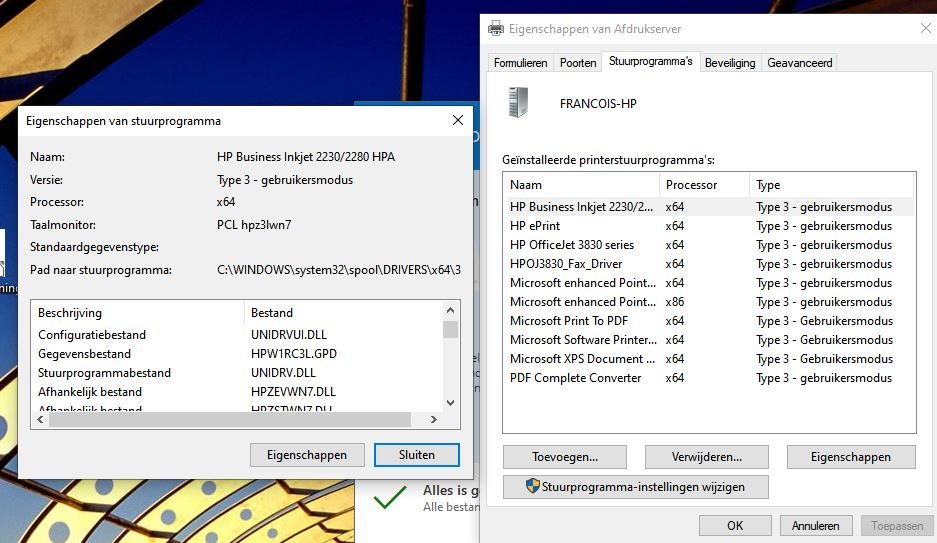Click scroll down arrow in file list
Viewport: 937px width, 543px height.
tap(451, 403)
